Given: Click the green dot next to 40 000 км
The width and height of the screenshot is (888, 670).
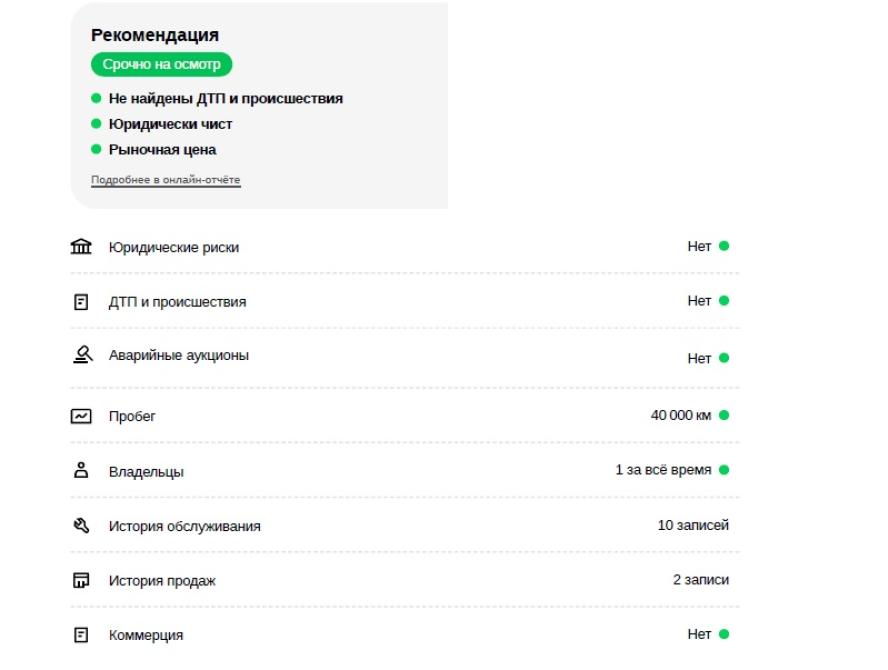Looking at the screenshot, I should pos(724,415).
